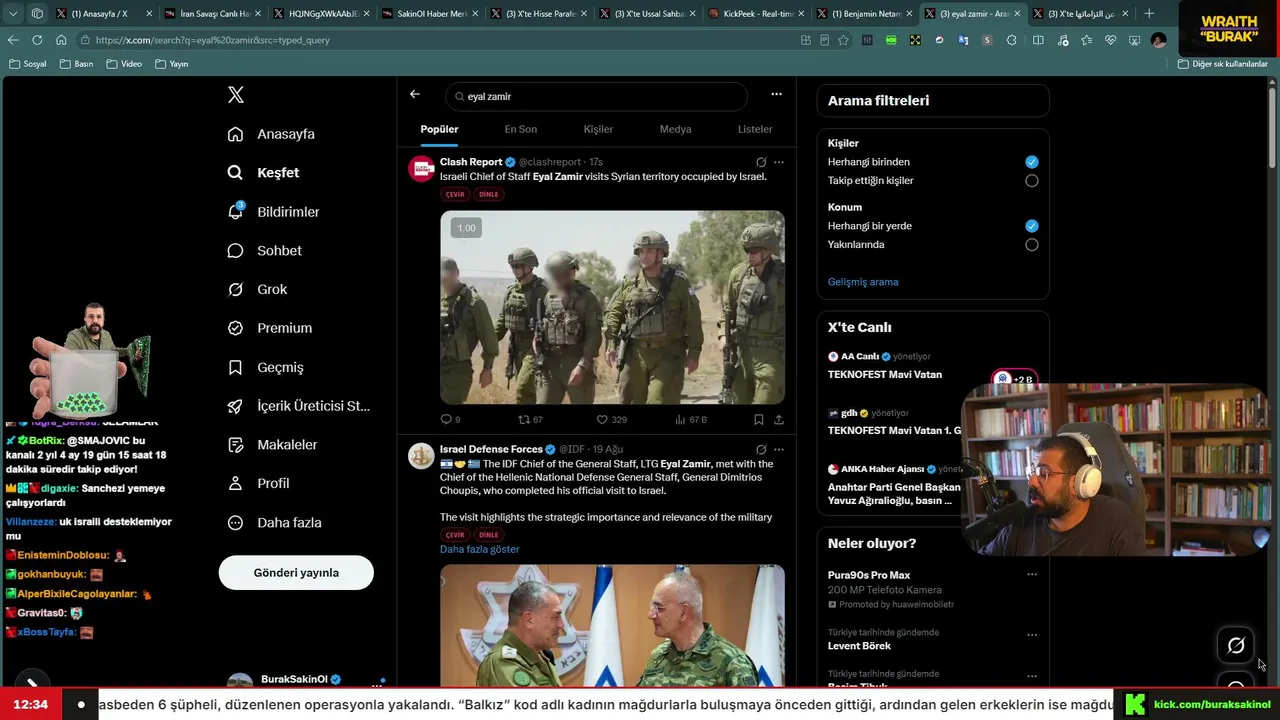This screenshot has width=1280, height=720.
Task: Open 'TEKNOFEST Mavi Vatan' AA Canlı live
Action: (885, 375)
